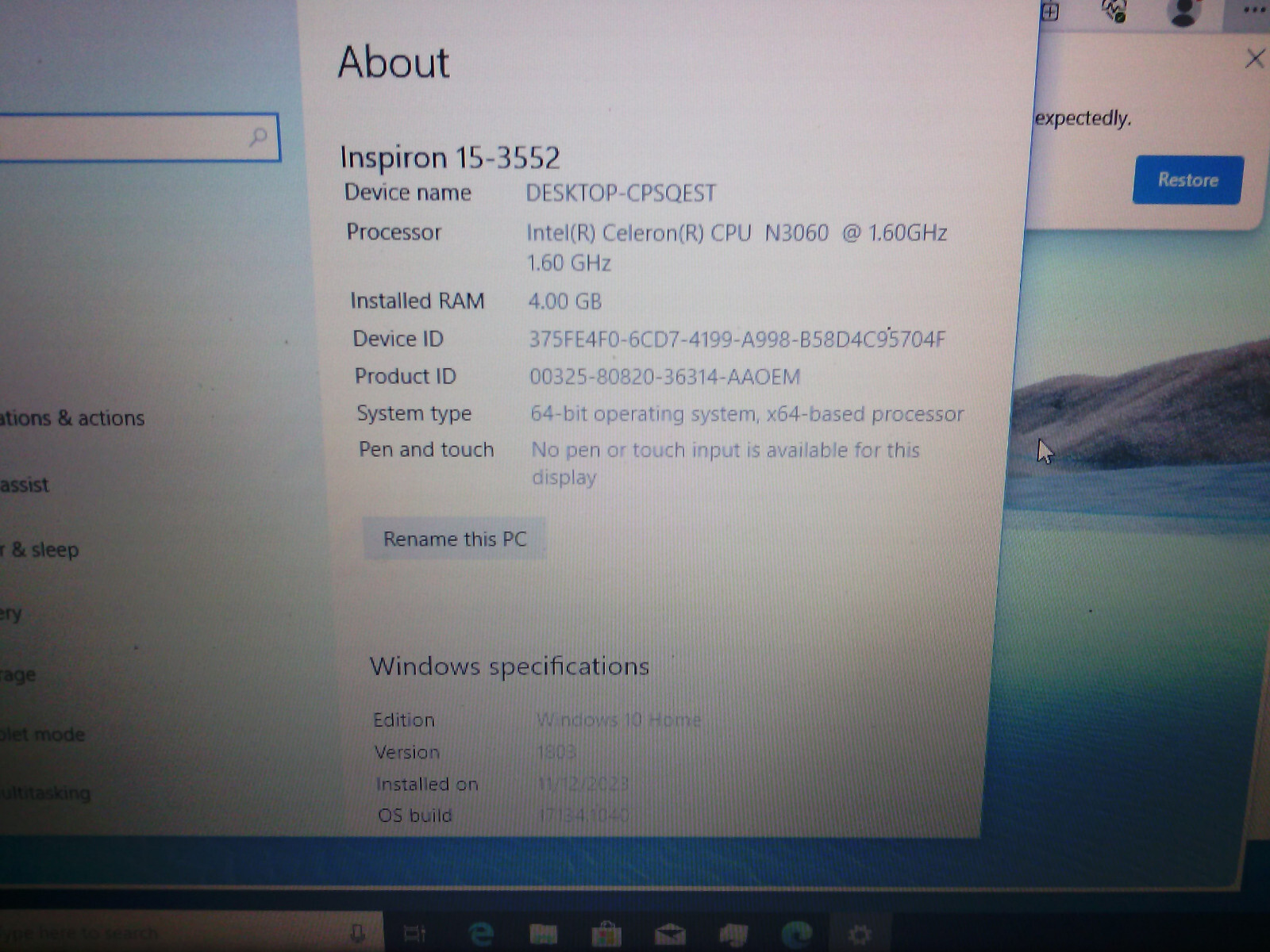Launch legacy Edge from taskbar

pos(480,934)
